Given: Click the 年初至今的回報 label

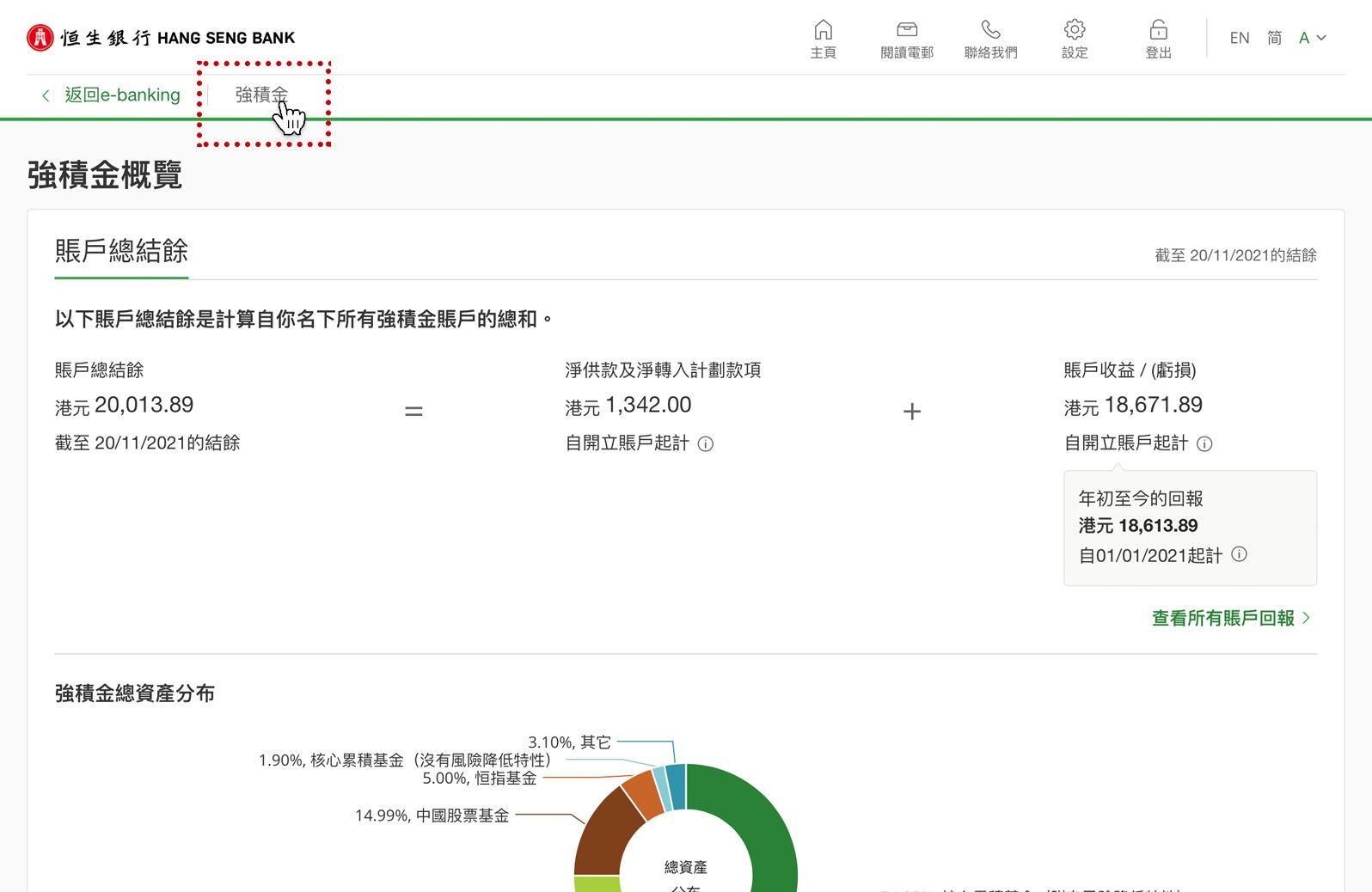Looking at the screenshot, I should 1141,498.
